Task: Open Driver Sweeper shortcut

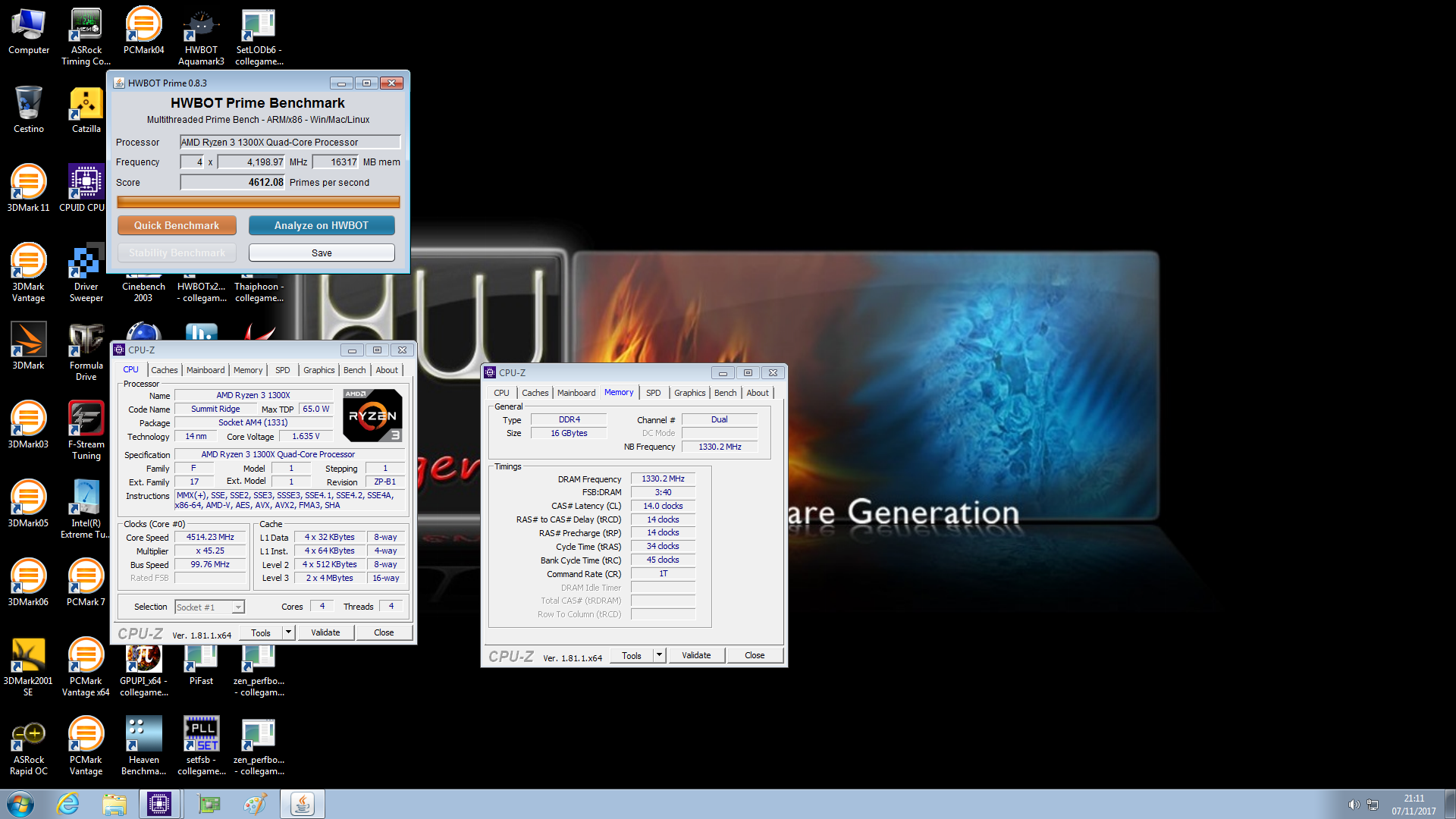Action: pyautogui.click(x=86, y=273)
